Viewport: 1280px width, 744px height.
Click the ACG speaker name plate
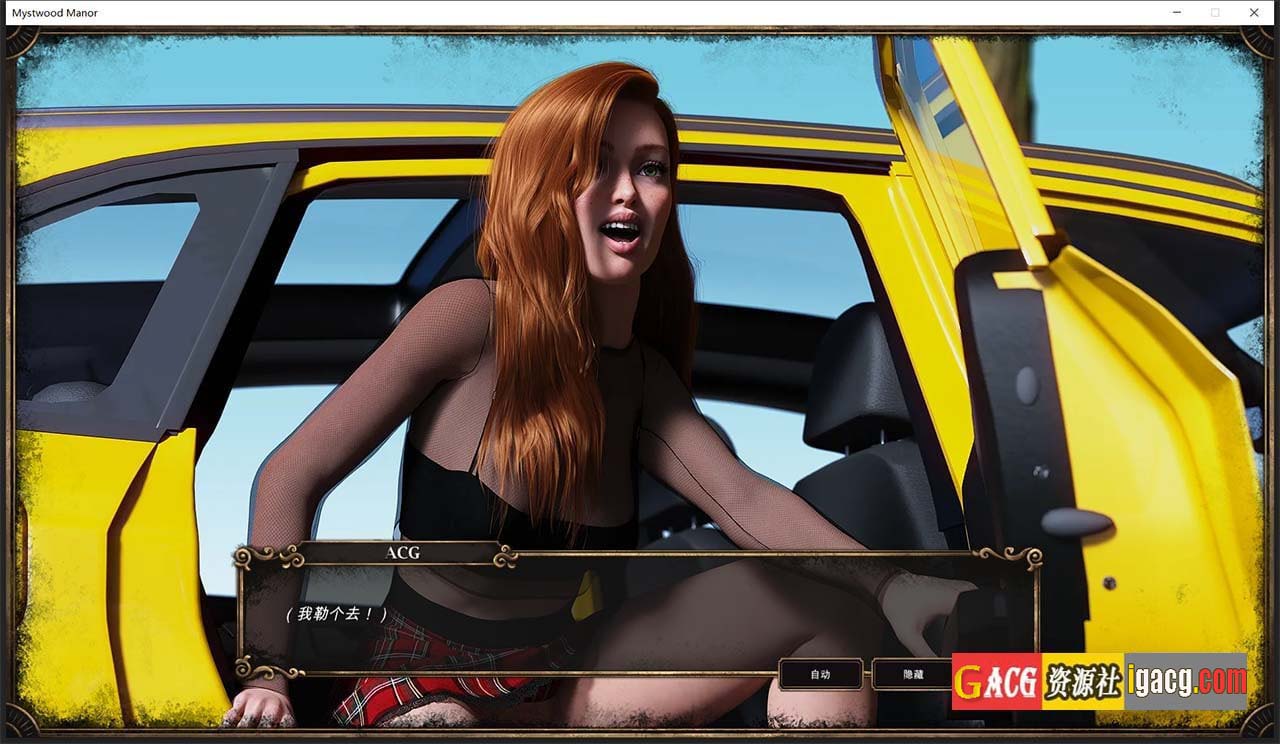click(402, 553)
